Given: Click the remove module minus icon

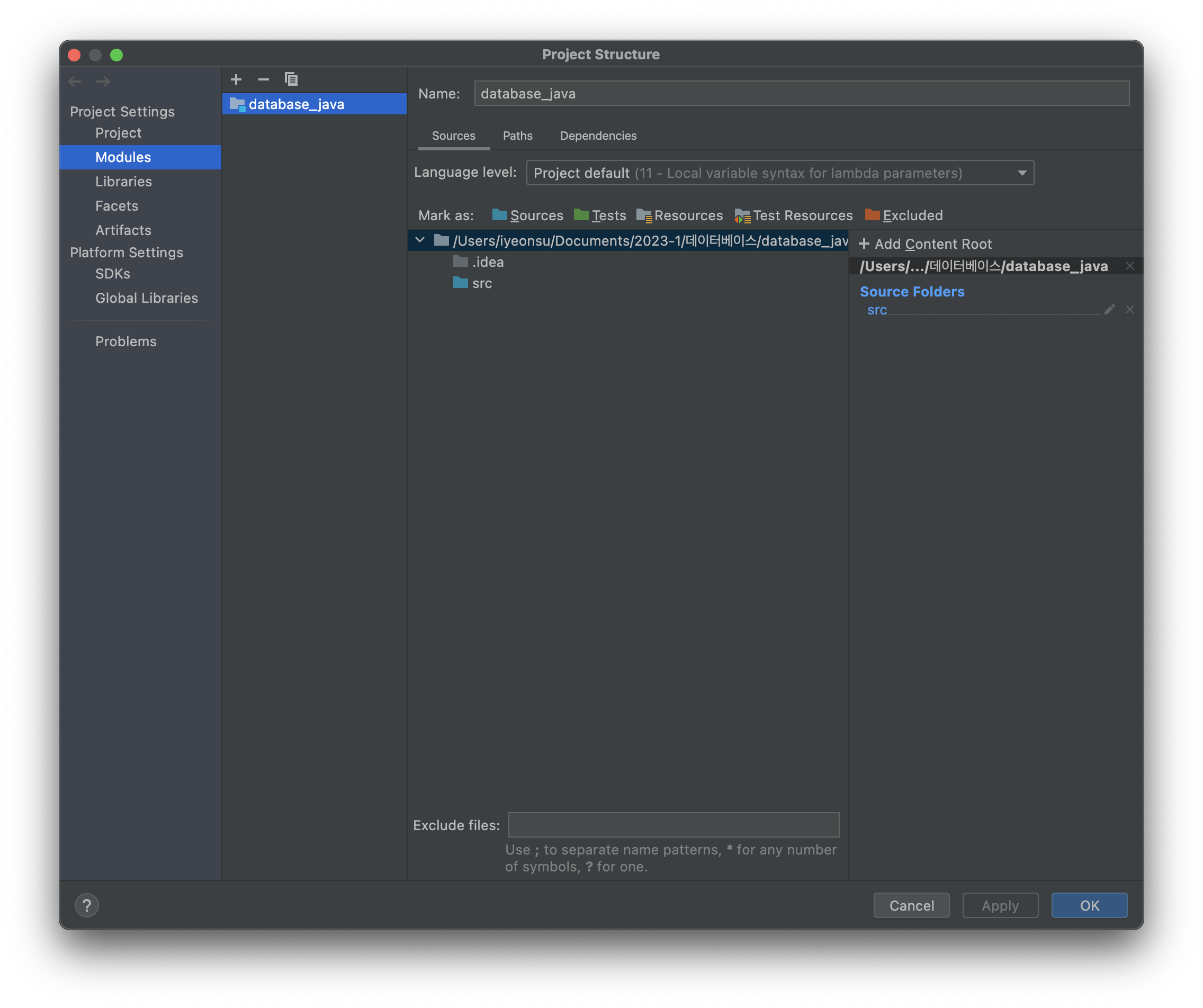Looking at the screenshot, I should pos(264,79).
